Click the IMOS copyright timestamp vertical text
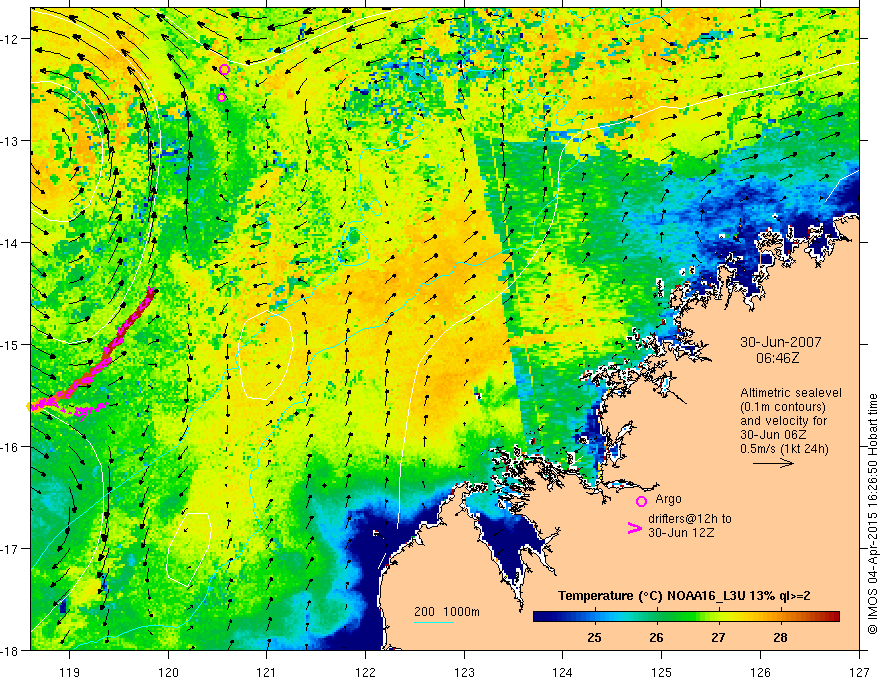The height and width of the screenshot is (680, 880). pyautogui.click(x=873, y=514)
